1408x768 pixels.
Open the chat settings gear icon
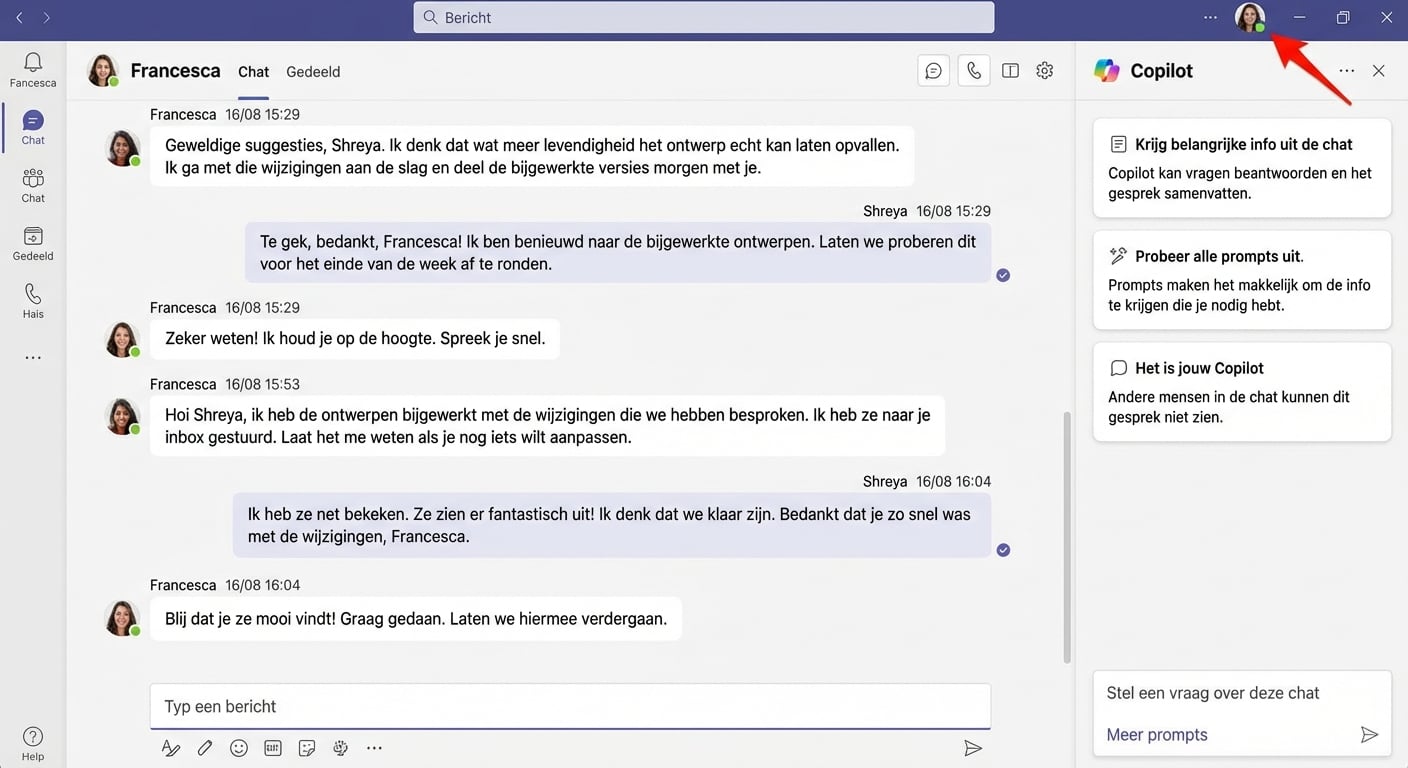pos(1045,70)
